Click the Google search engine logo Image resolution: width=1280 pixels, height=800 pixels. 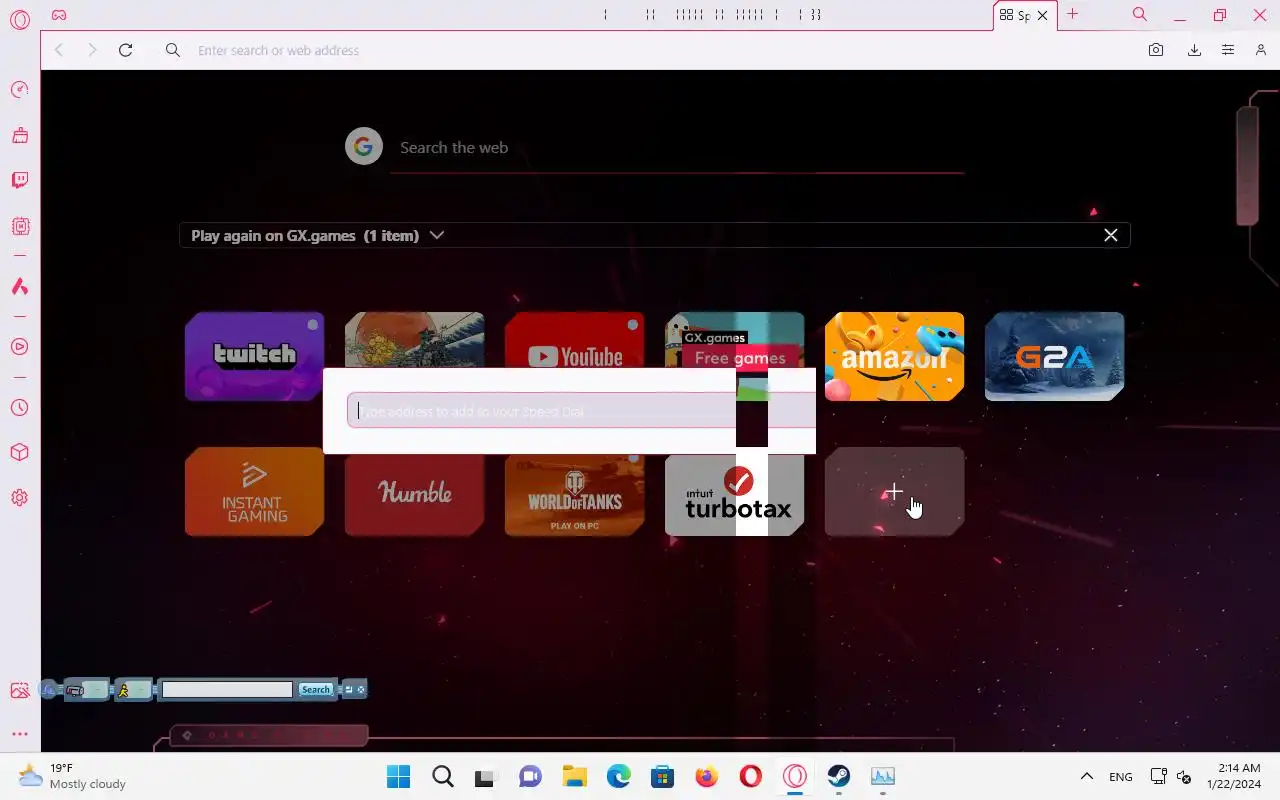point(364,147)
